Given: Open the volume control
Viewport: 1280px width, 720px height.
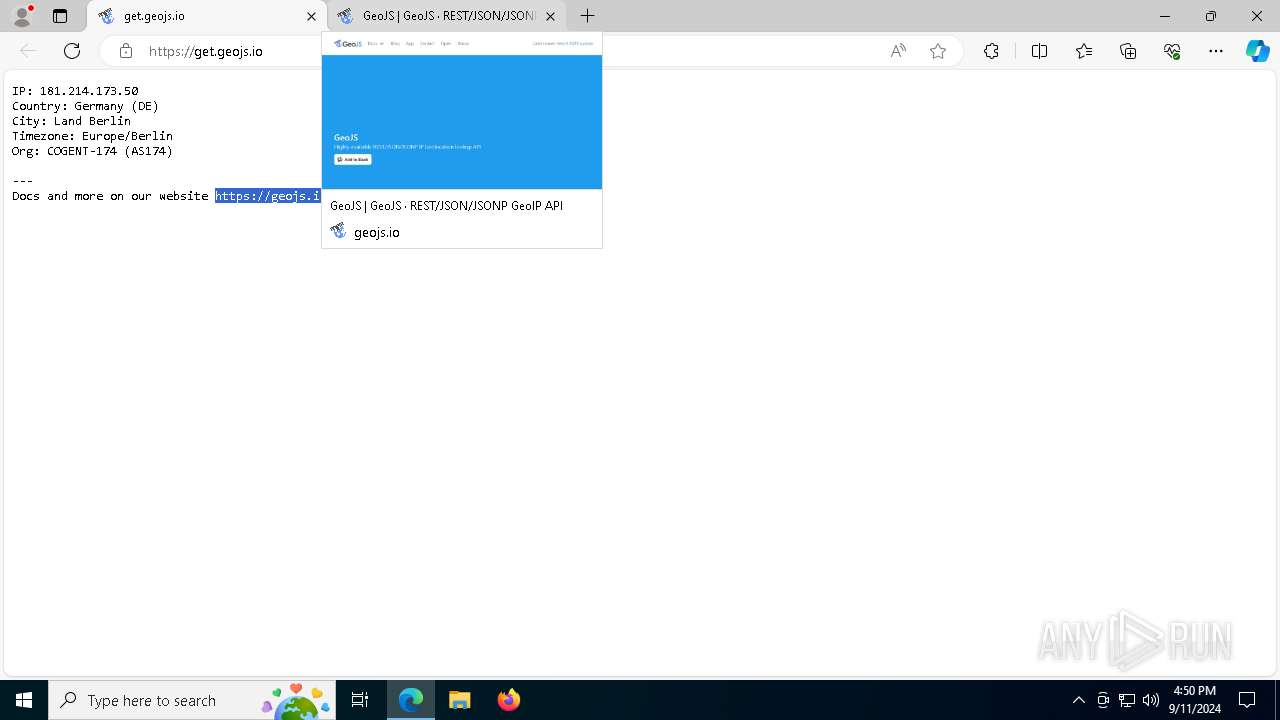Looking at the screenshot, I should tap(1151, 700).
